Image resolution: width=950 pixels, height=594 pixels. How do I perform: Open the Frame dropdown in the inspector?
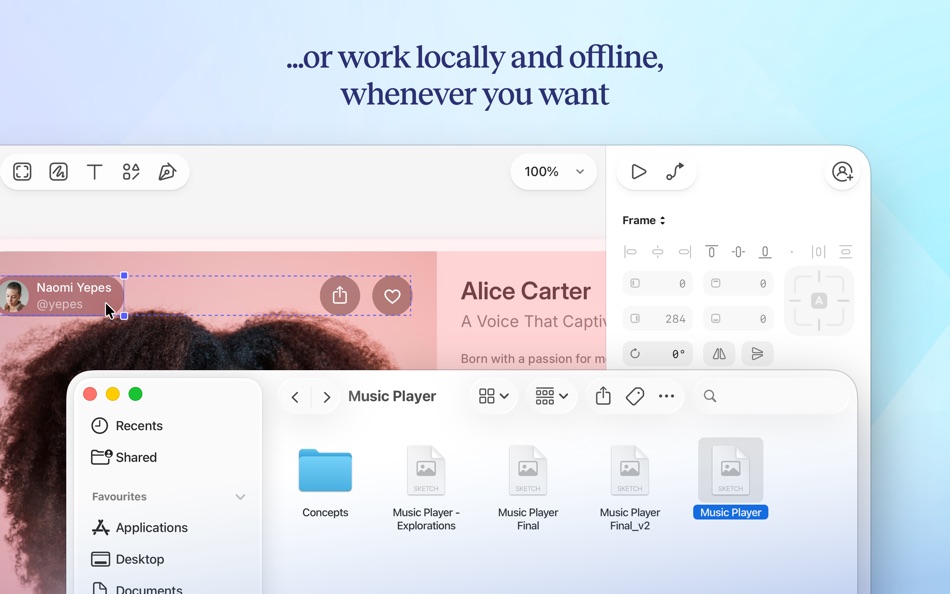point(644,220)
